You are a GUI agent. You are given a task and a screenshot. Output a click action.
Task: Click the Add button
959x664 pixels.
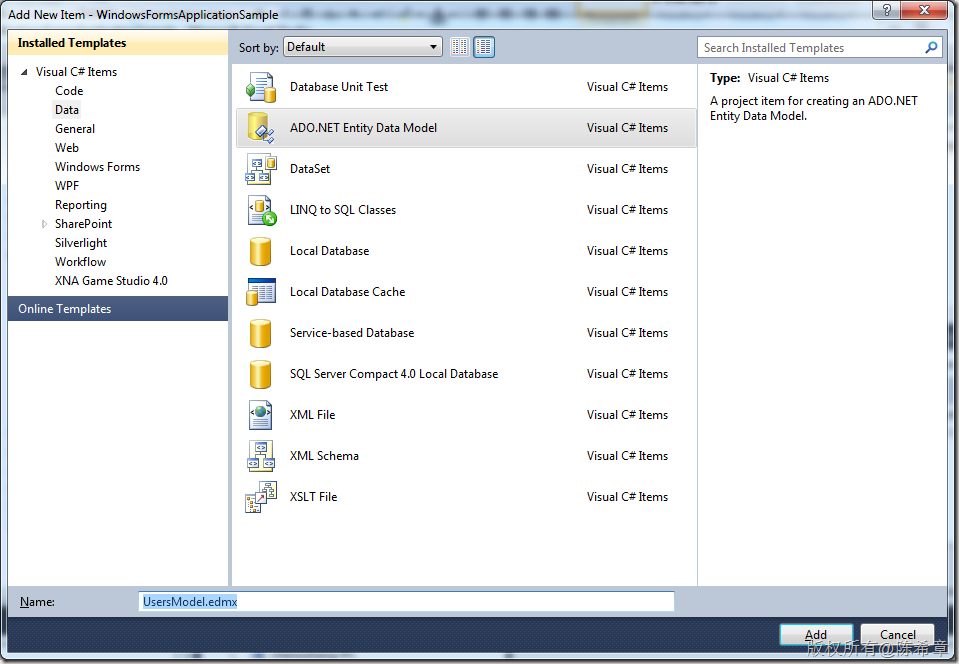(816, 635)
